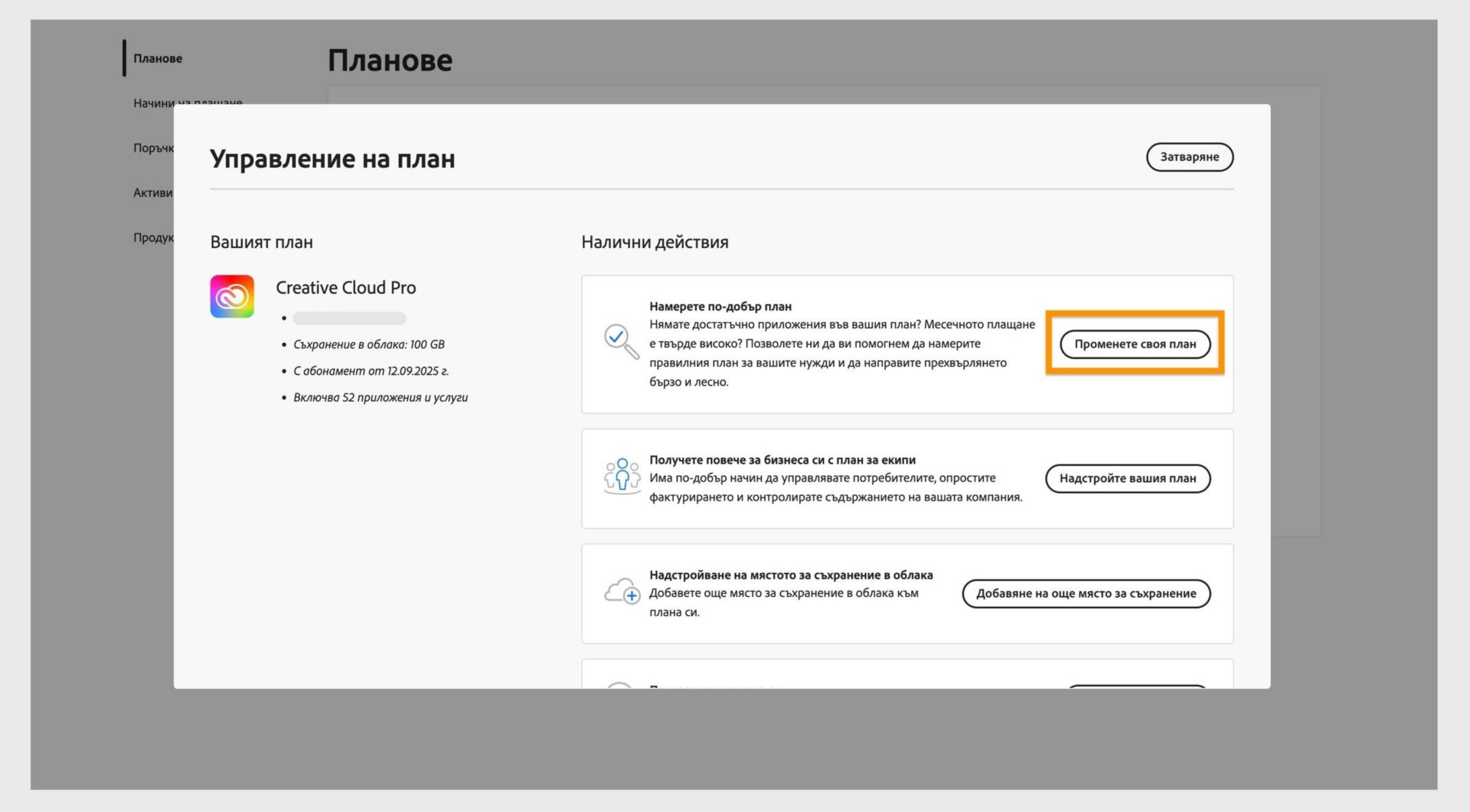Click the "Creative Cloud Pro" plan title

[345, 288]
